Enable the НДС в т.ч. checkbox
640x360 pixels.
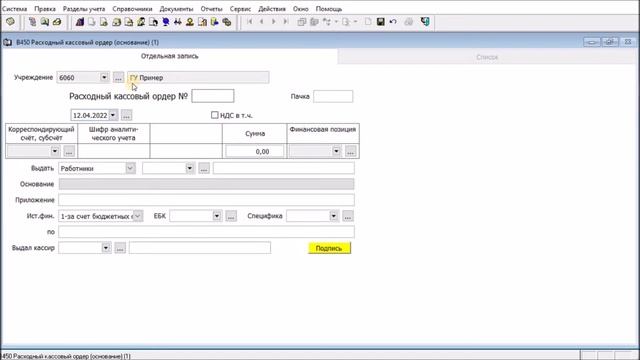215,115
